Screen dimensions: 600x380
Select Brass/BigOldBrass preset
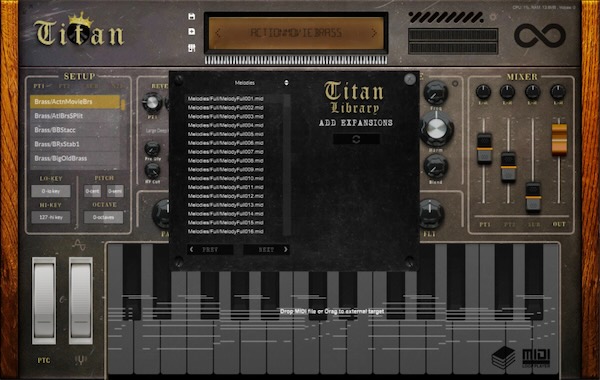tap(75, 158)
